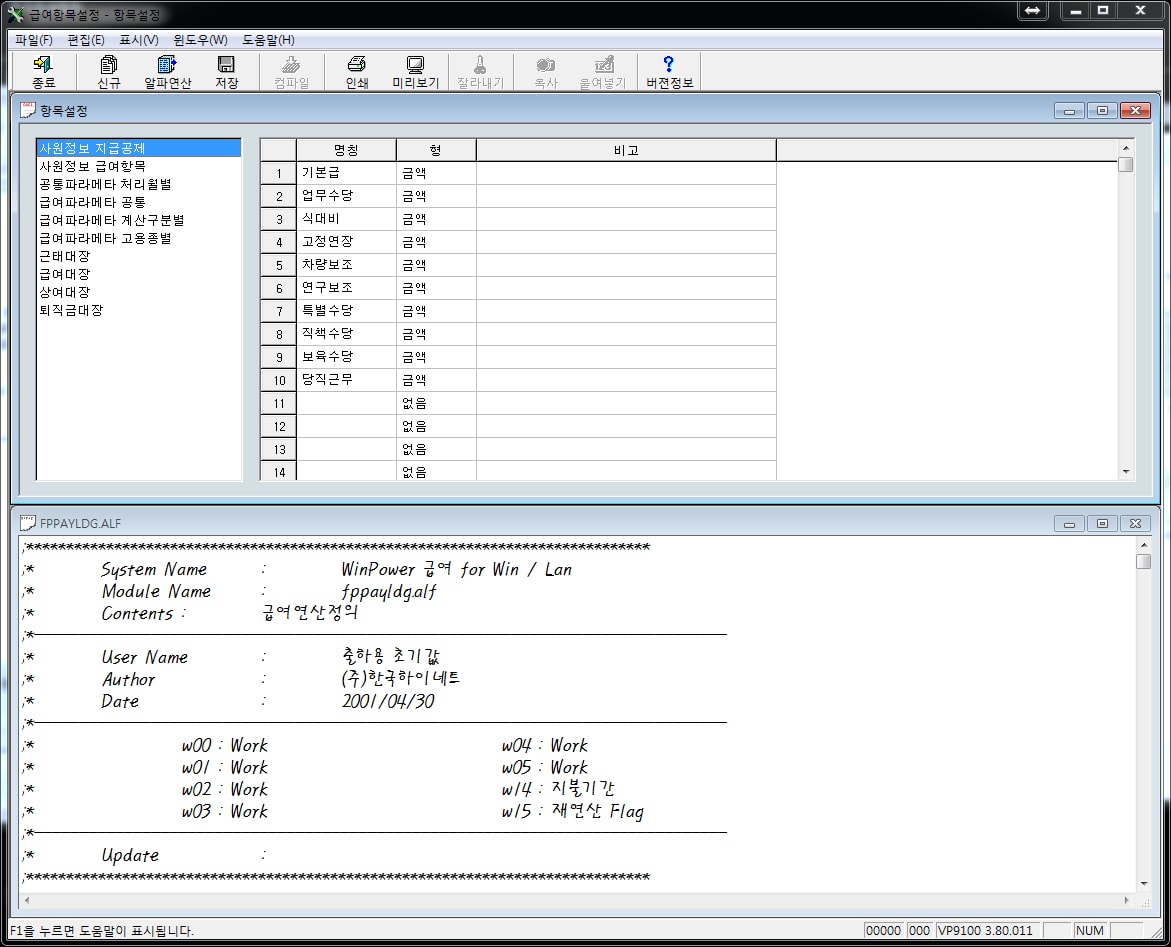Screen dimensions: 1171x947
Task: Click the 컴파일 (Compile) toolbar icon
Action: tap(291, 72)
